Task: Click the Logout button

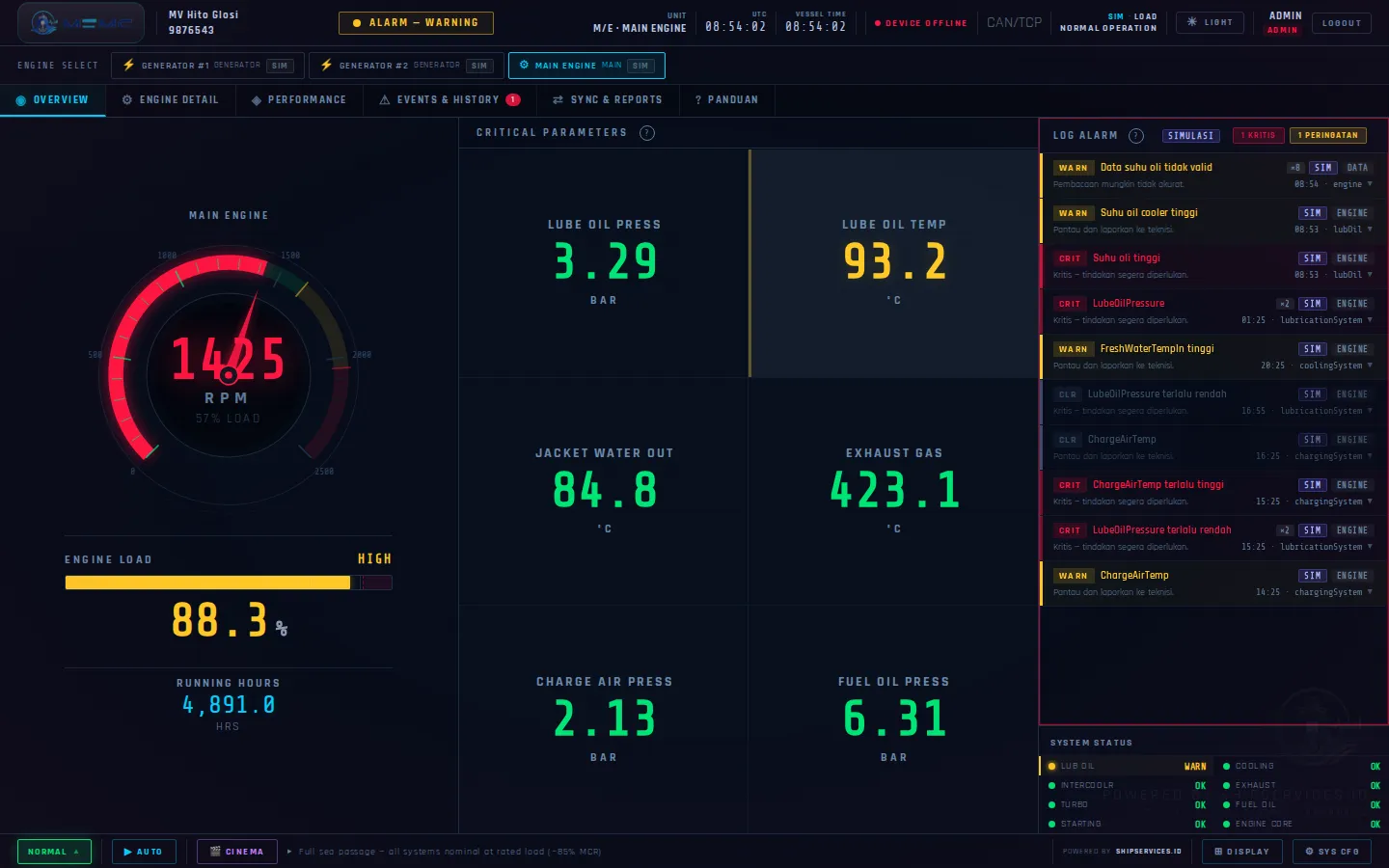Action: [1342, 22]
